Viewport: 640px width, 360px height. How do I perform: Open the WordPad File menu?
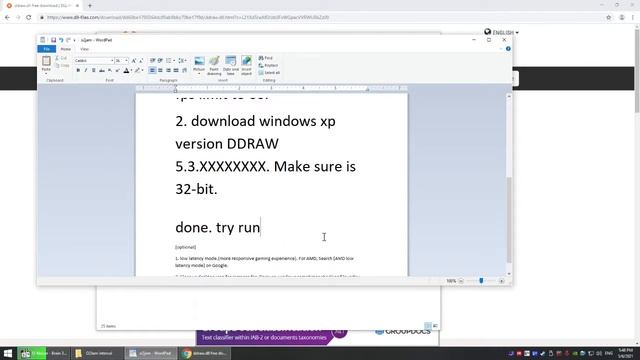click(47, 49)
